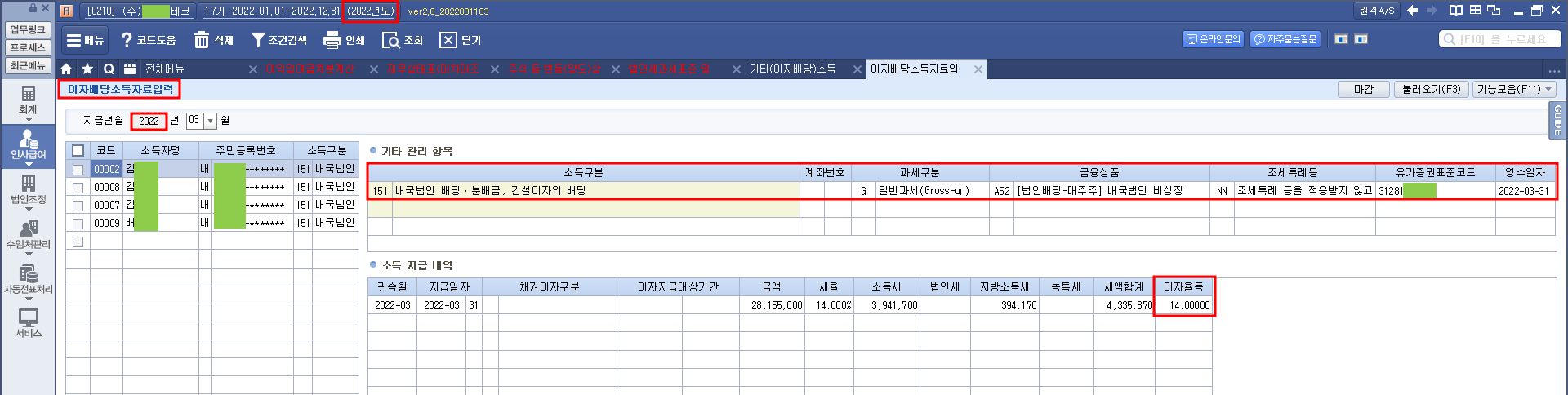The image size is (1568, 395).
Task: Close the 전체메뉴 tab
Action: coord(253,69)
